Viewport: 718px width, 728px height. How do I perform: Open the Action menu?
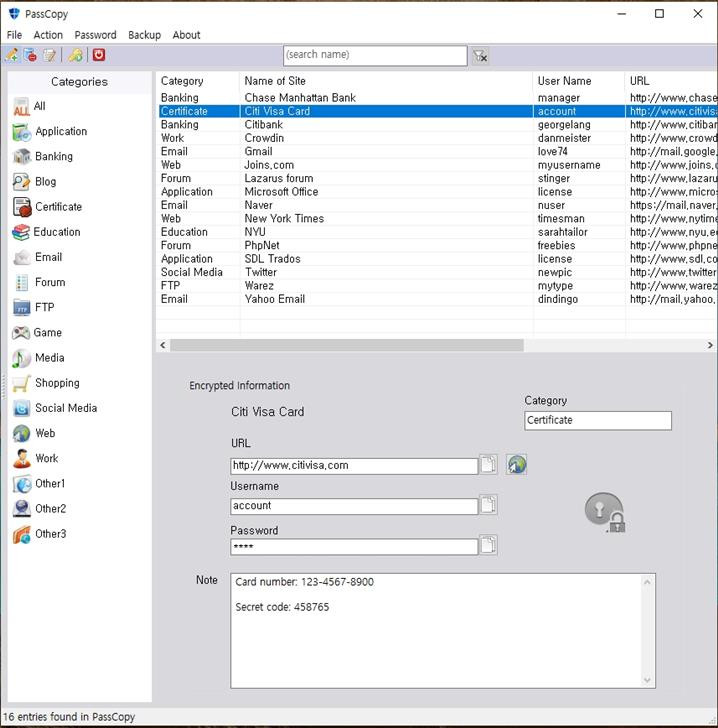pos(48,35)
